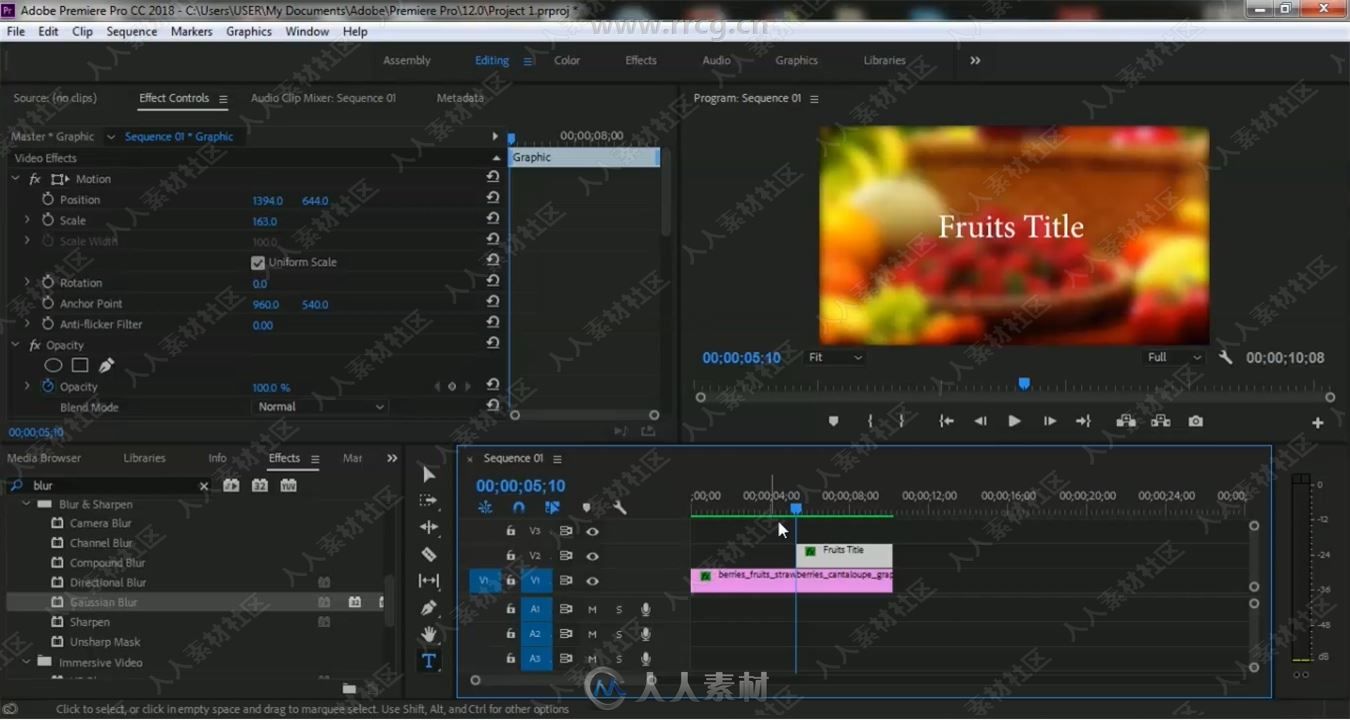Select the Ripple Edit tool
Image resolution: width=1350 pixels, height=720 pixels.
(x=428, y=527)
